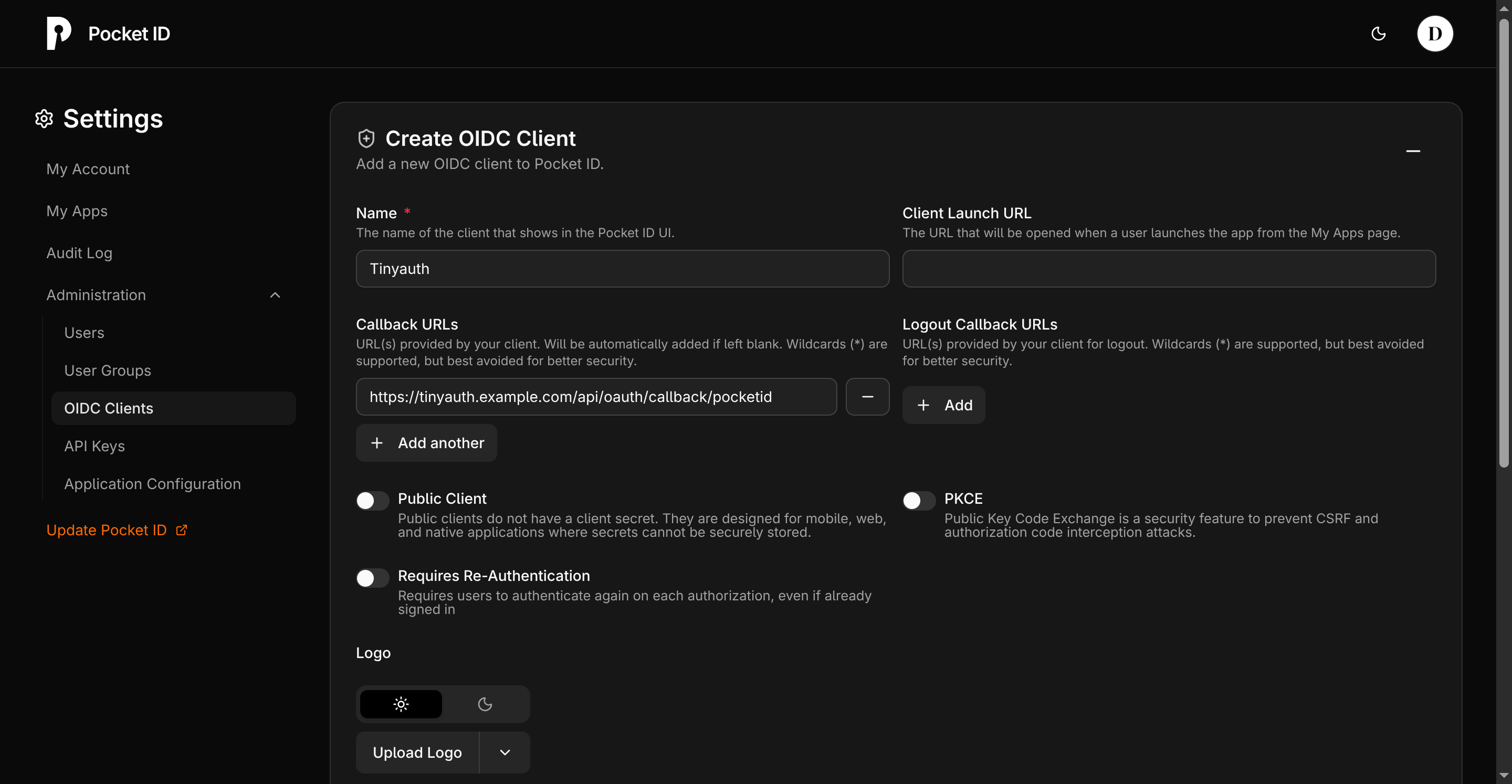Select the sun icon for light logo preview
This screenshot has width=1512, height=784.
pos(400,704)
